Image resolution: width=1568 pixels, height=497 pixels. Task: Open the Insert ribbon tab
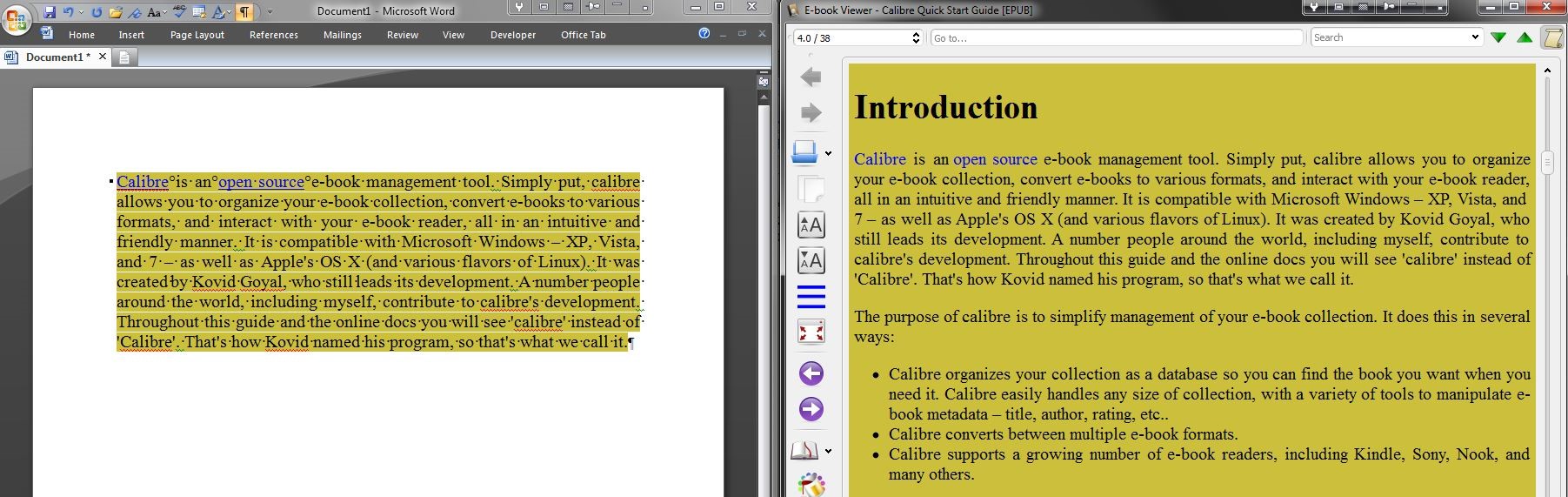[x=131, y=35]
